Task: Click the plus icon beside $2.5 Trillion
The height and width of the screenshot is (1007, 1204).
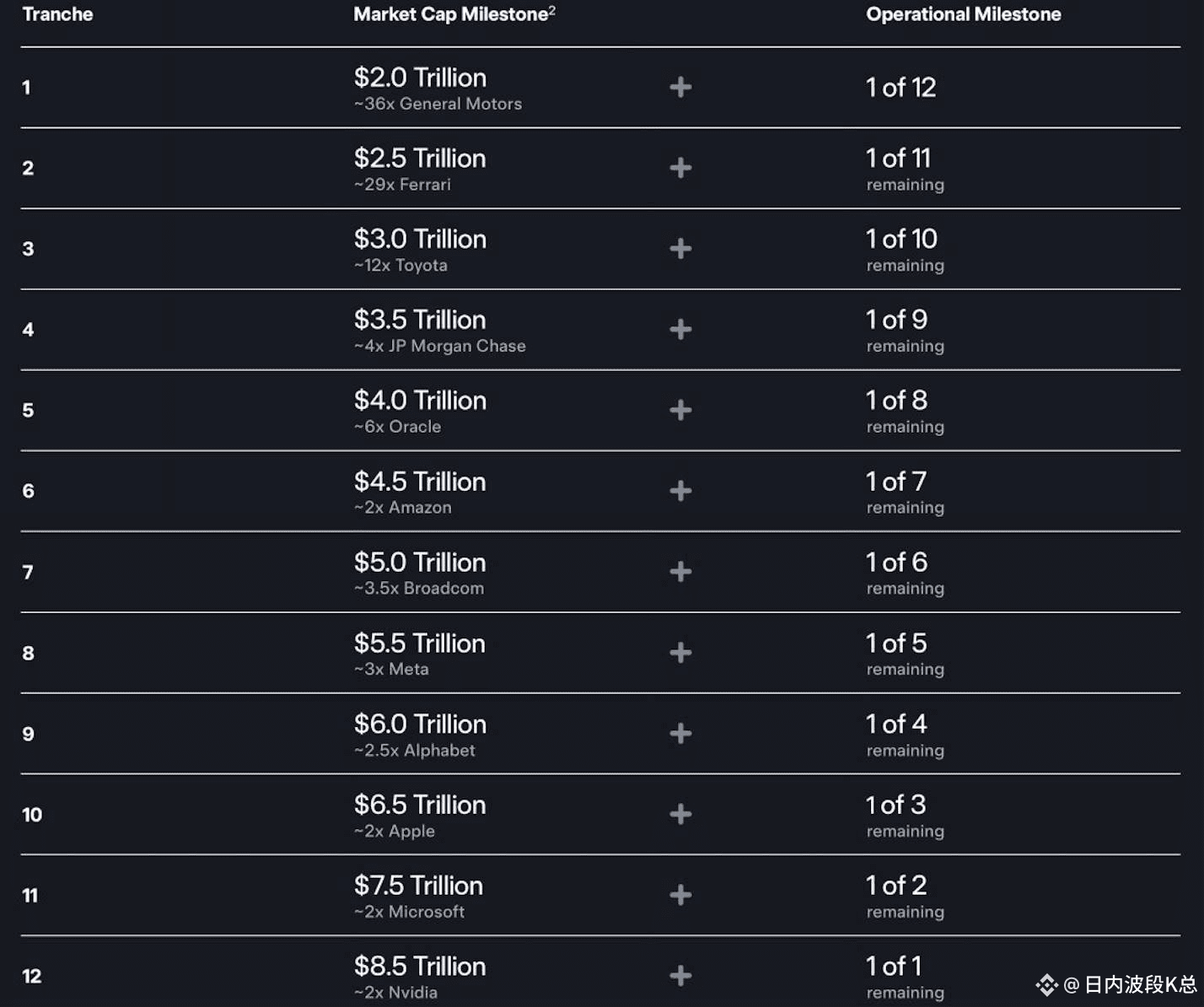Action: point(680,168)
